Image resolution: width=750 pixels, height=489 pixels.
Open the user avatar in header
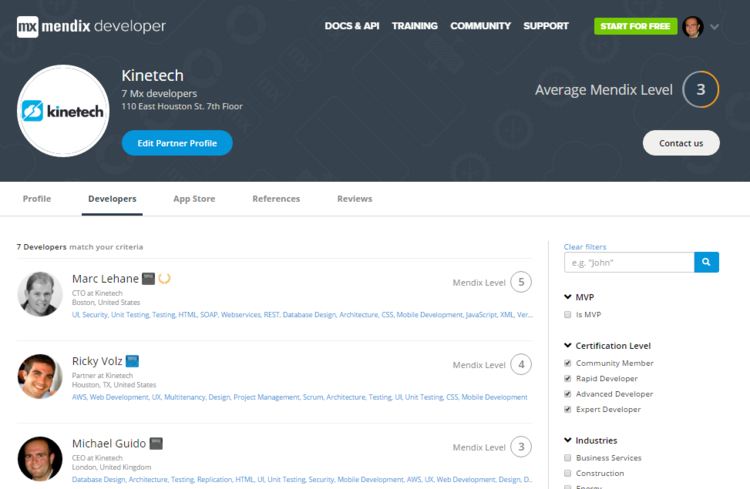coord(693,27)
